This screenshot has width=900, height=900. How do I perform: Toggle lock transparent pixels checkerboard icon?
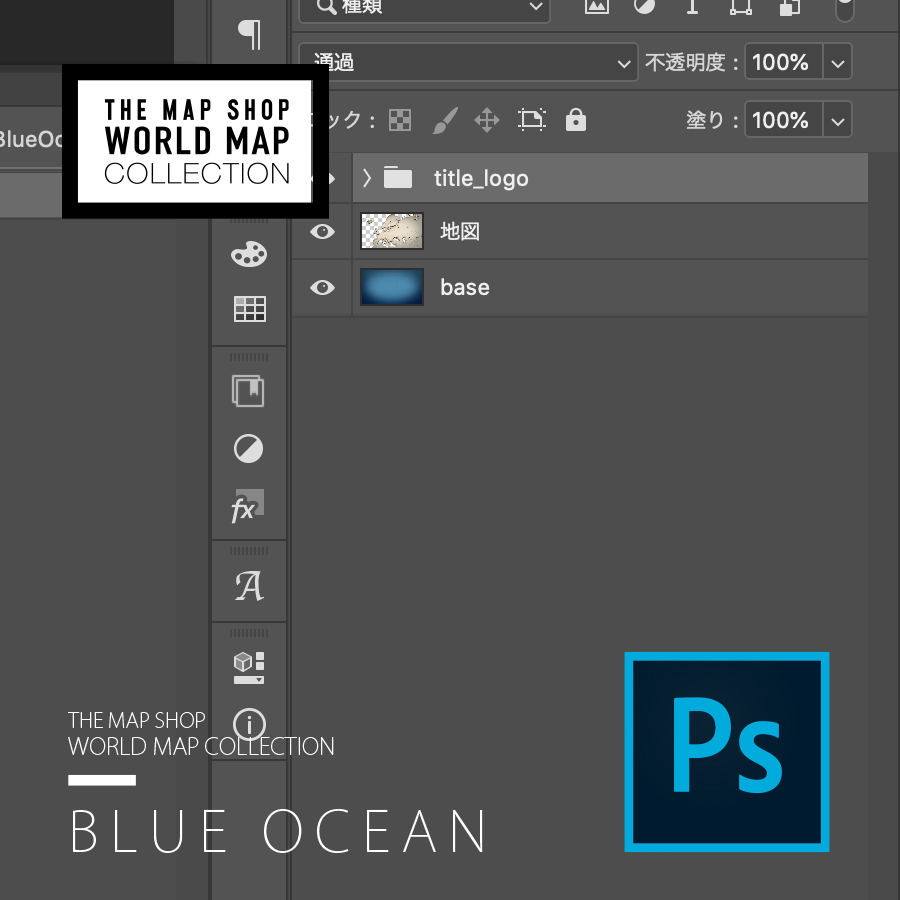click(400, 120)
